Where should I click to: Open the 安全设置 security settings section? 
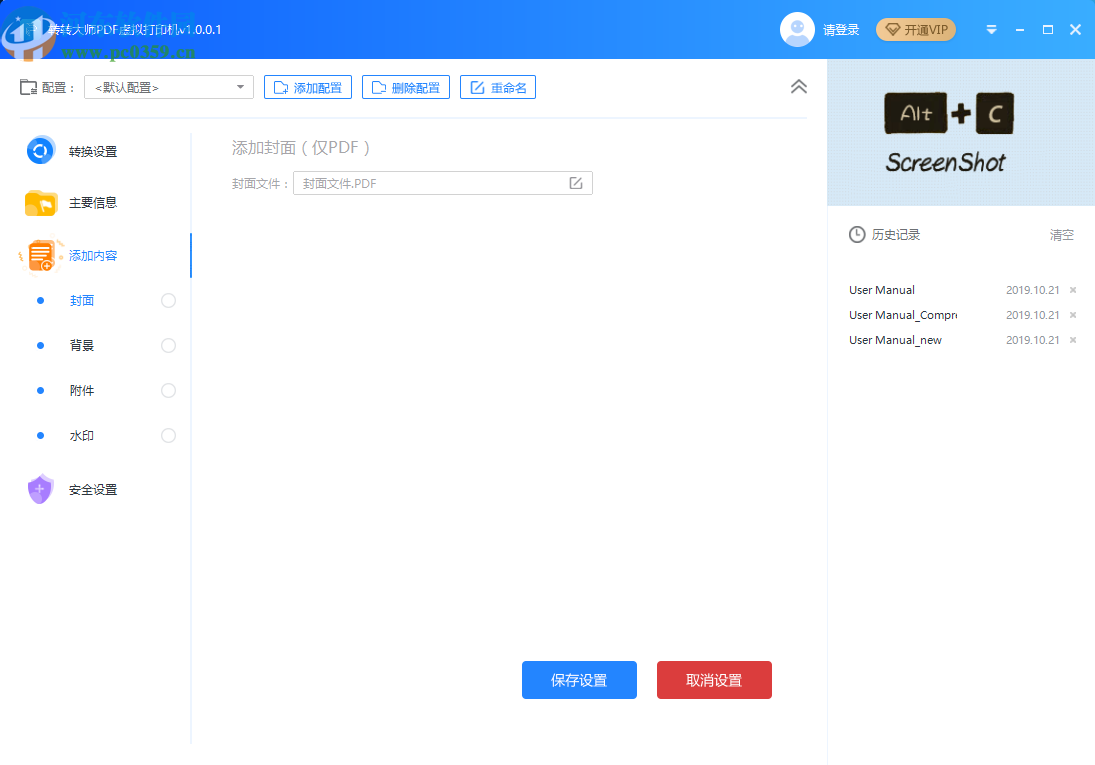pyautogui.click(x=93, y=490)
